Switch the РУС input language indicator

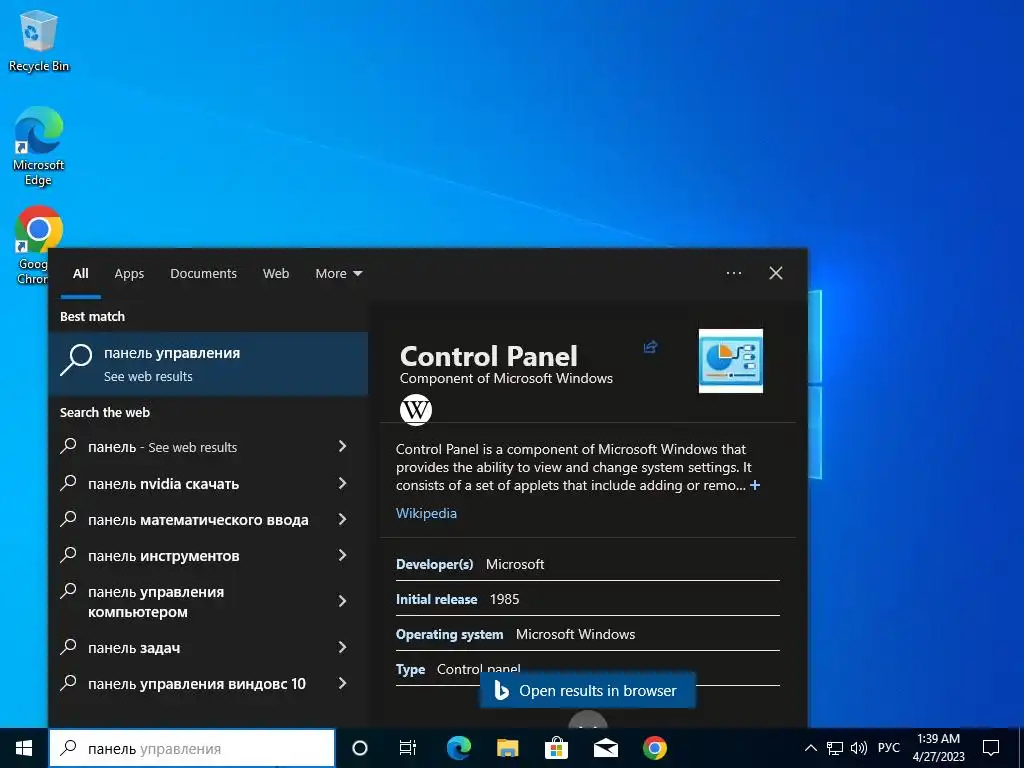(888, 748)
